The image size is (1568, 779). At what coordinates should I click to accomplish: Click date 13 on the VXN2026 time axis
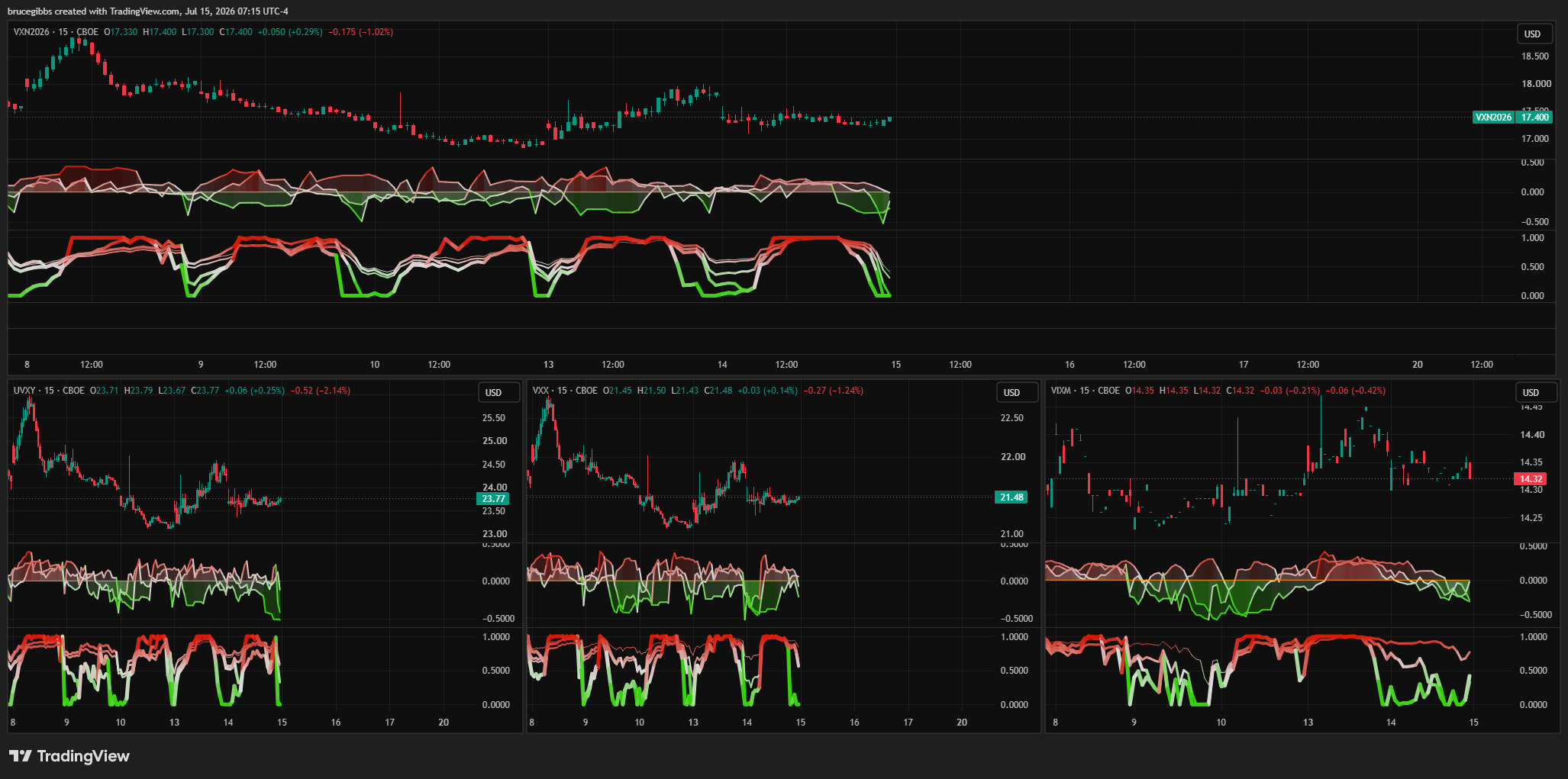coord(548,365)
